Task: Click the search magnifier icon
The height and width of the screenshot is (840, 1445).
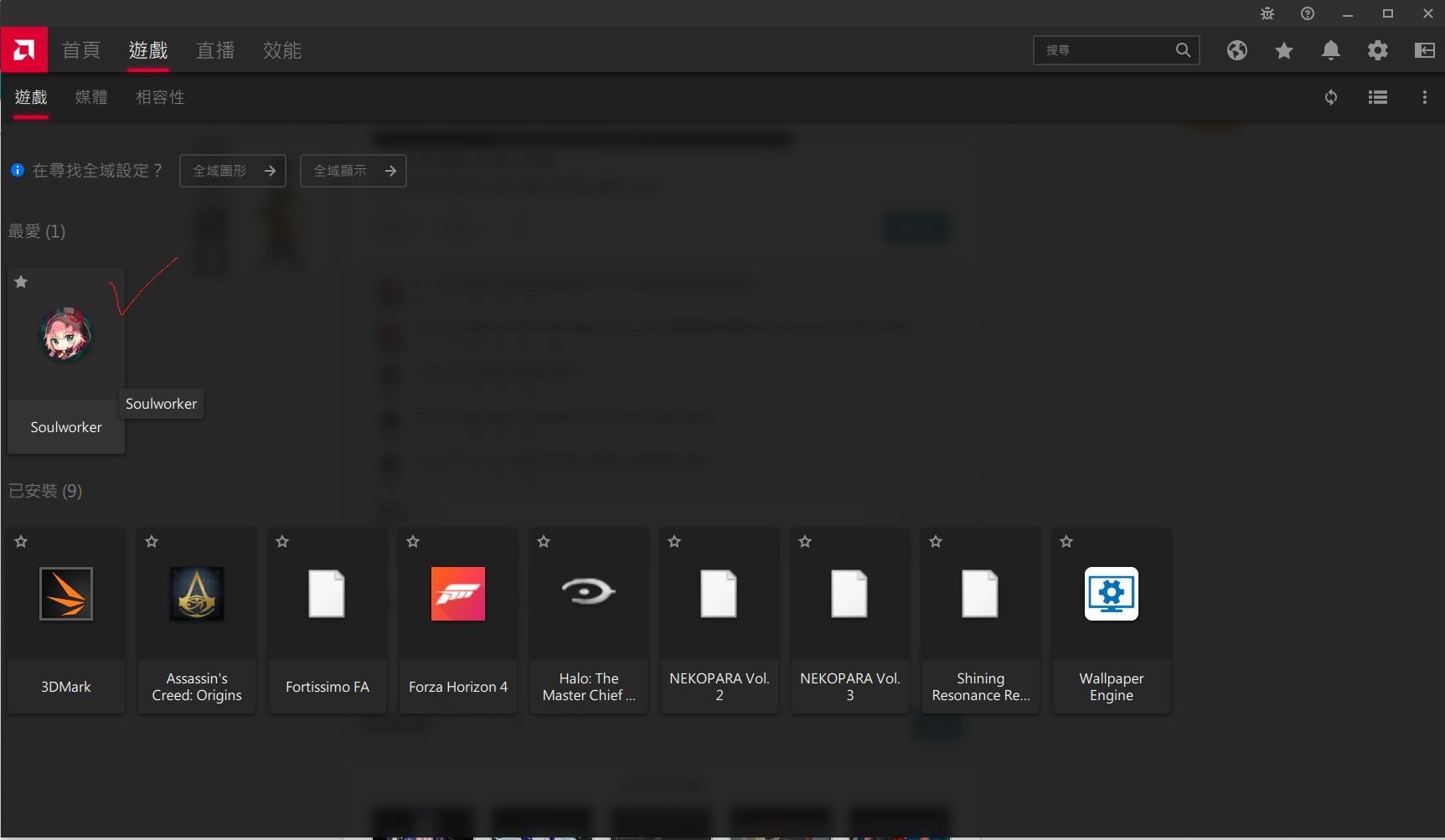Action: click(x=1183, y=50)
